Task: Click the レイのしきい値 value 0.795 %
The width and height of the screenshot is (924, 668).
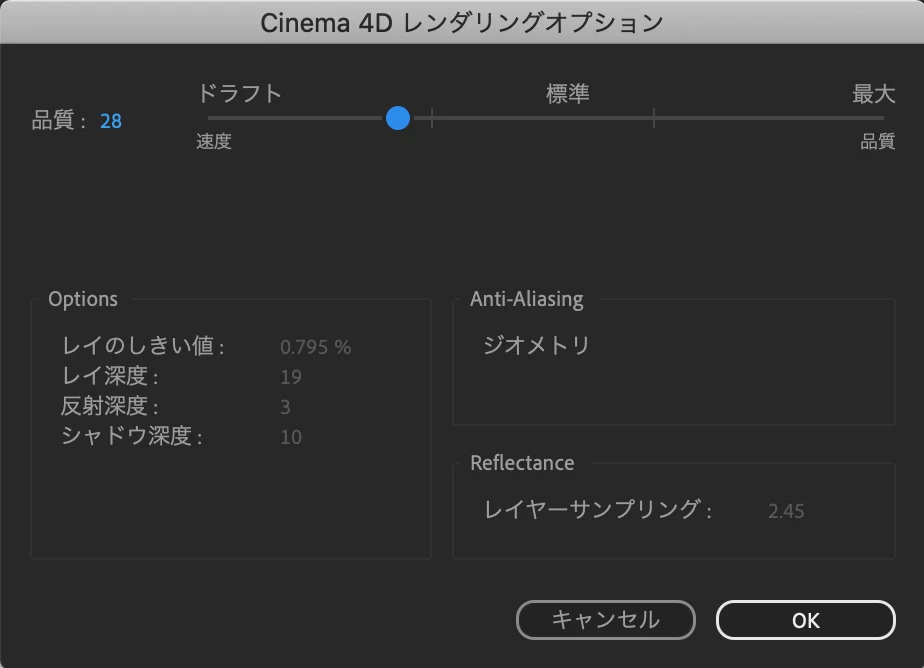Action: pyautogui.click(x=315, y=347)
